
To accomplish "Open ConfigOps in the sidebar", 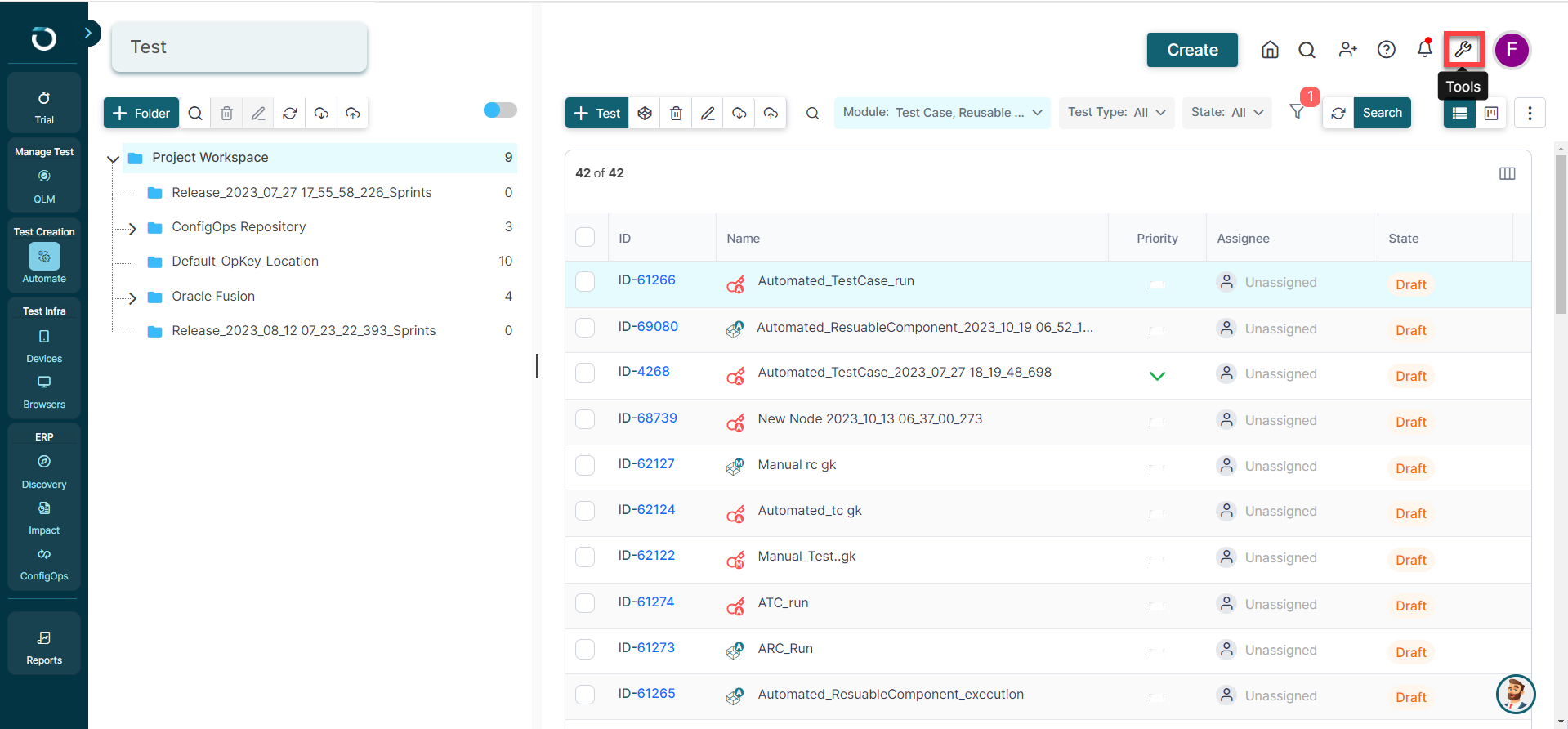I will coord(44,564).
